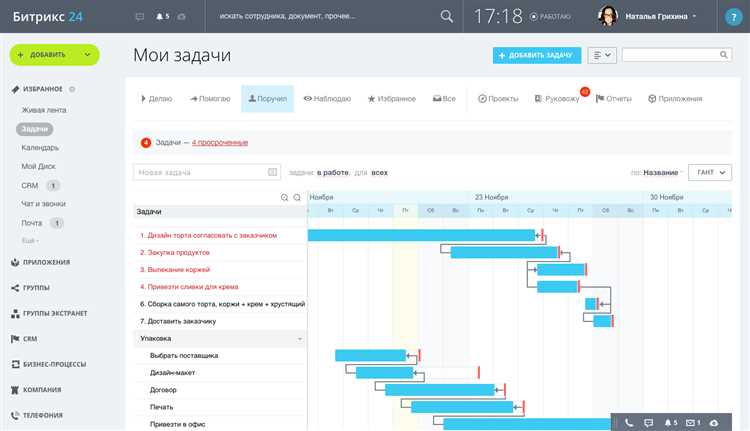
Task: Open chat messages icon in top bar
Action: pyautogui.click(x=140, y=17)
